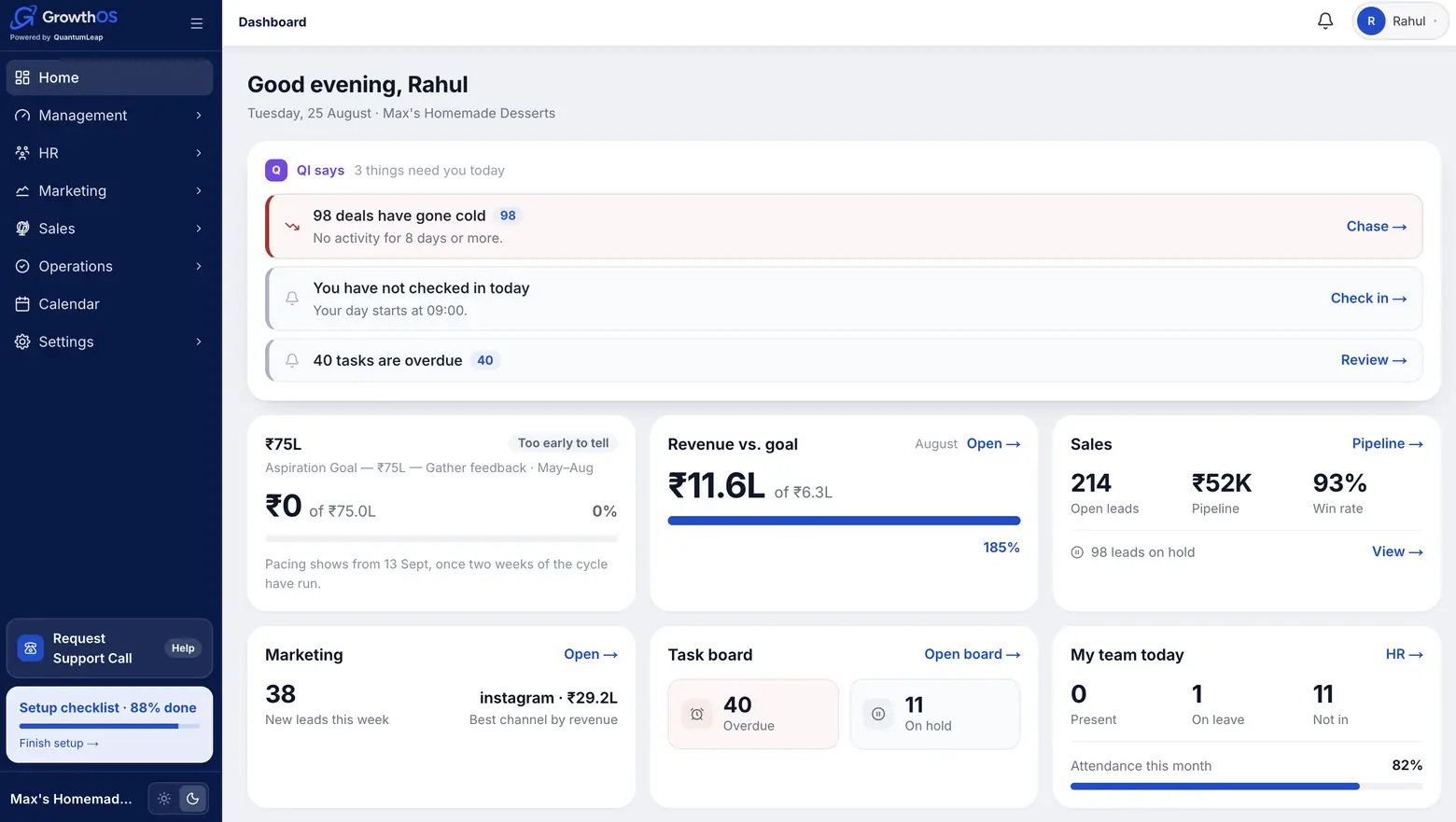Click the on-hold pause icon on Task board
The width and height of the screenshot is (1456, 822).
pyautogui.click(x=878, y=714)
